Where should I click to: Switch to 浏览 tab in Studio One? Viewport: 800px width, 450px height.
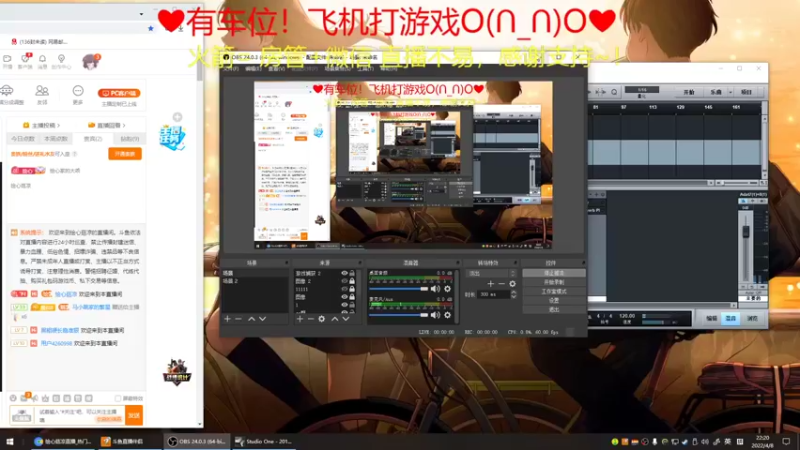click(752, 318)
